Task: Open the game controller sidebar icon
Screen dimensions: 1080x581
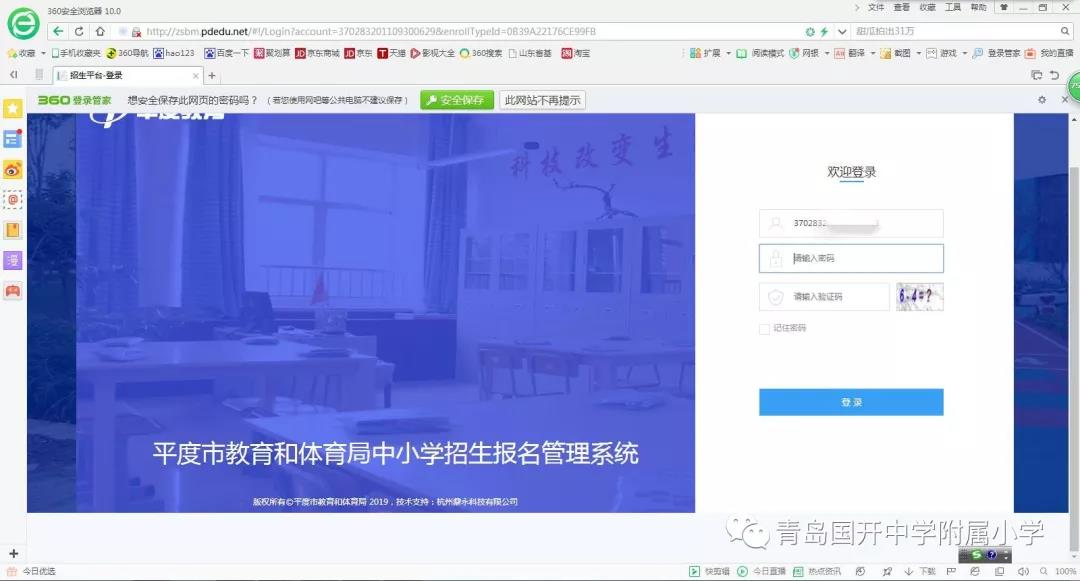Action: [13, 291]
